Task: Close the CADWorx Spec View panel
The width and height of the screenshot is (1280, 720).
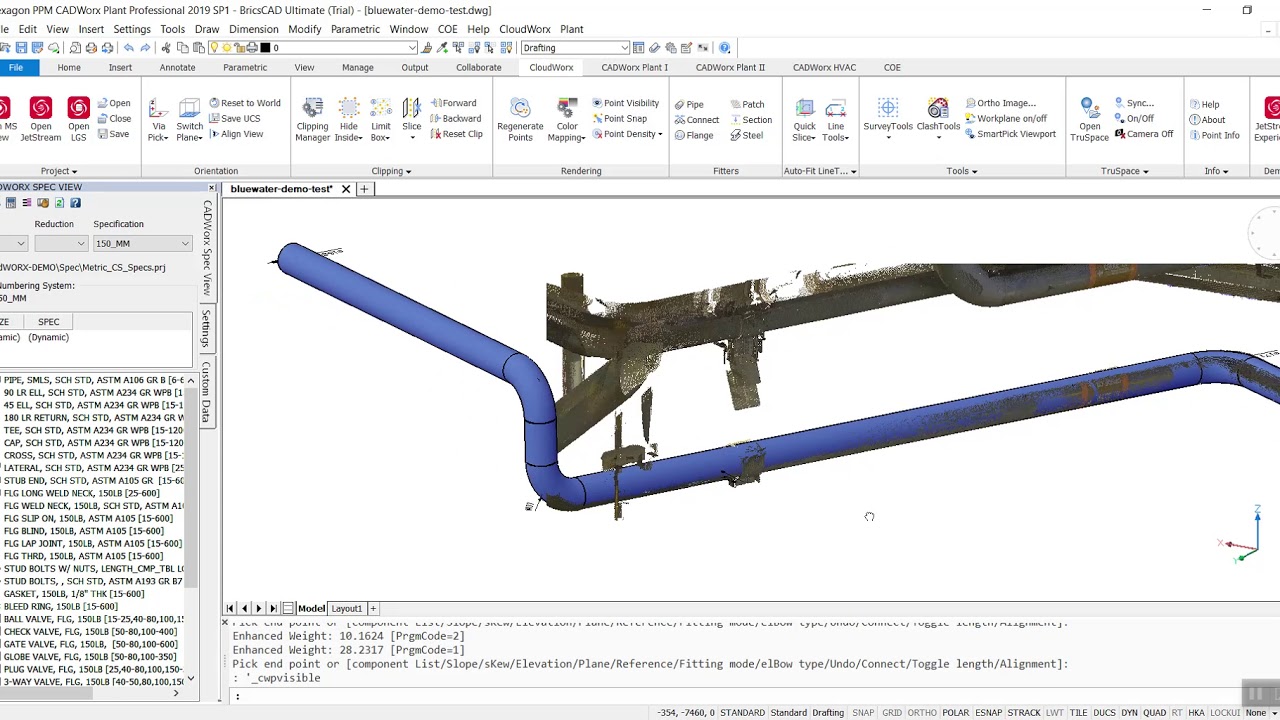Action: coord(211,188)
